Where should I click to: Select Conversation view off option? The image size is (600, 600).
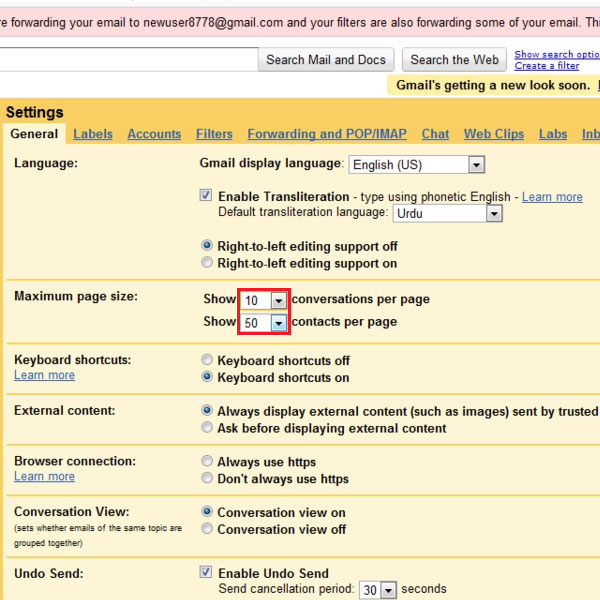[x=207, y=528]
